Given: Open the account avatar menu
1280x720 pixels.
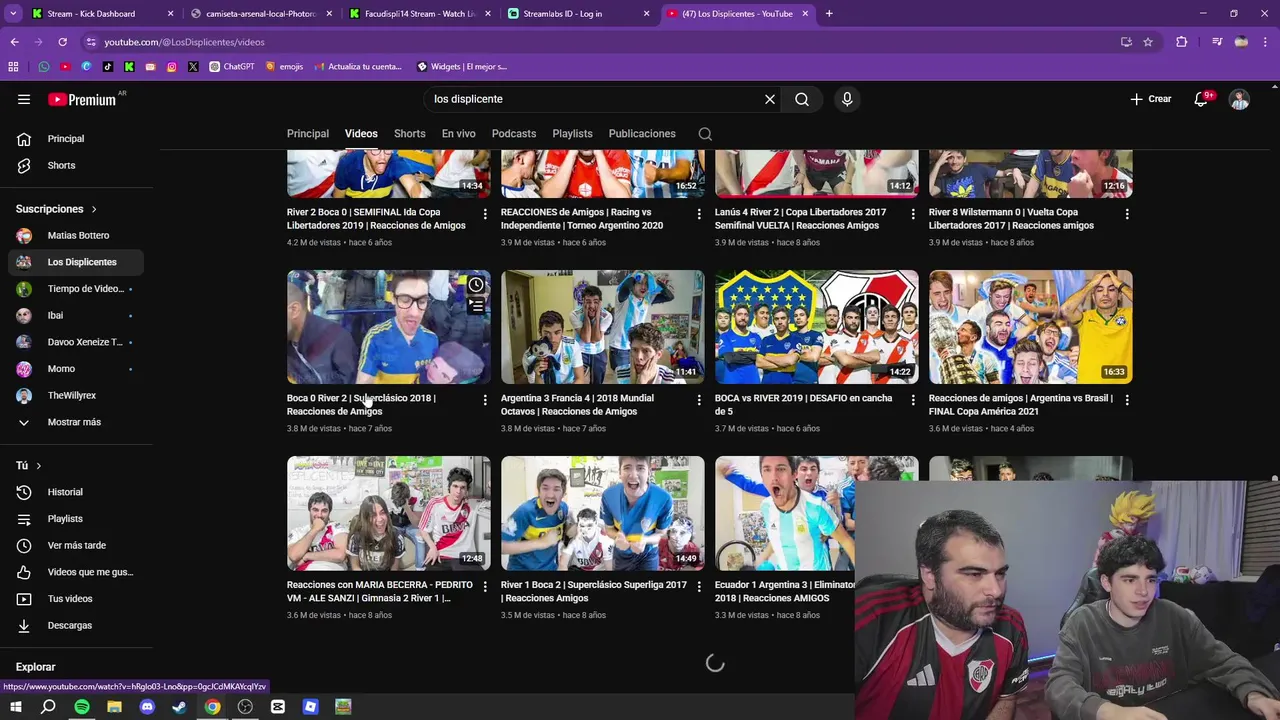Looking at the screenshot, I should click(1240, 99).
